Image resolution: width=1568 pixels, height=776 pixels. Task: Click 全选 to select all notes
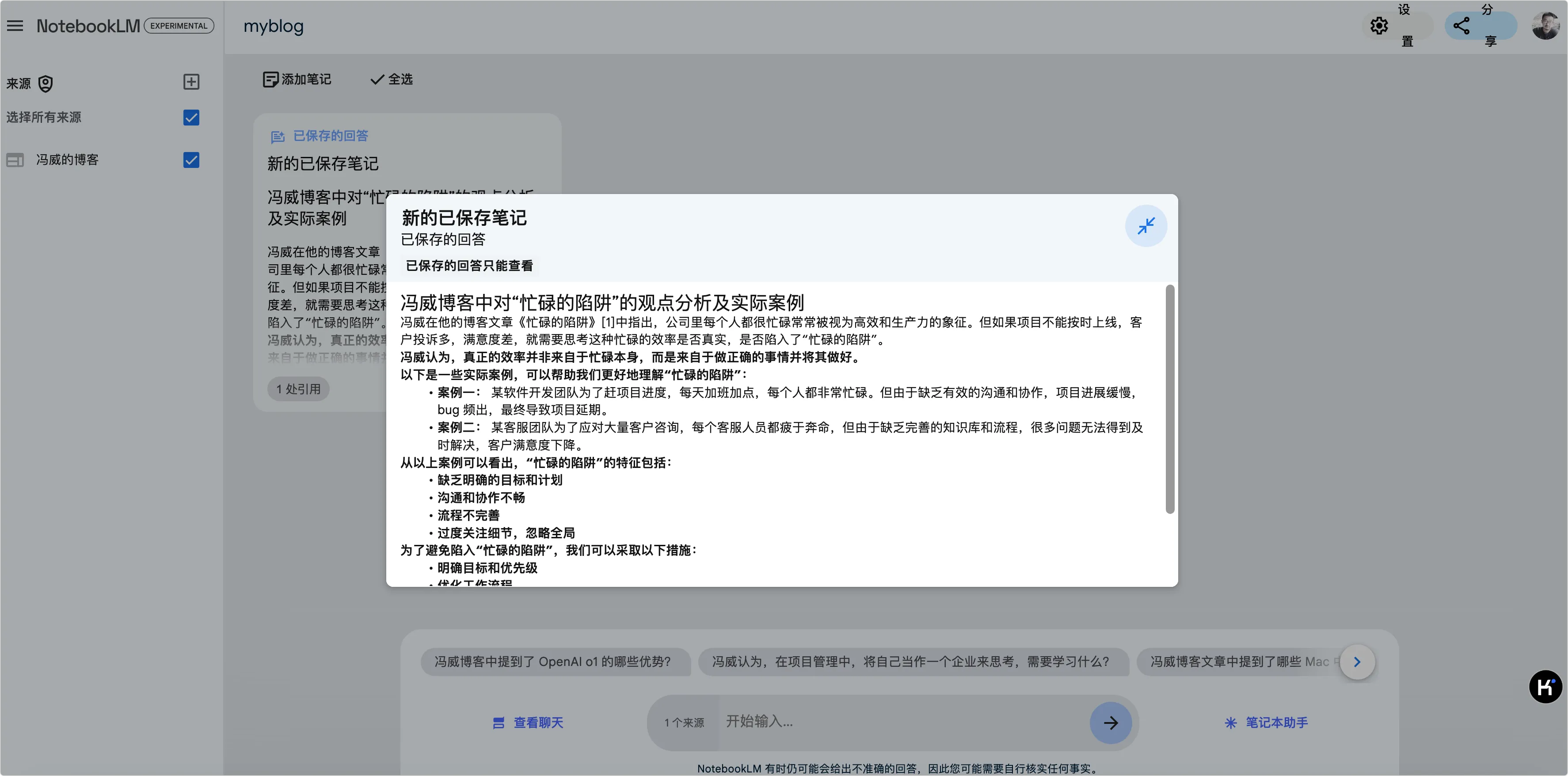click(x=392, y=79)
